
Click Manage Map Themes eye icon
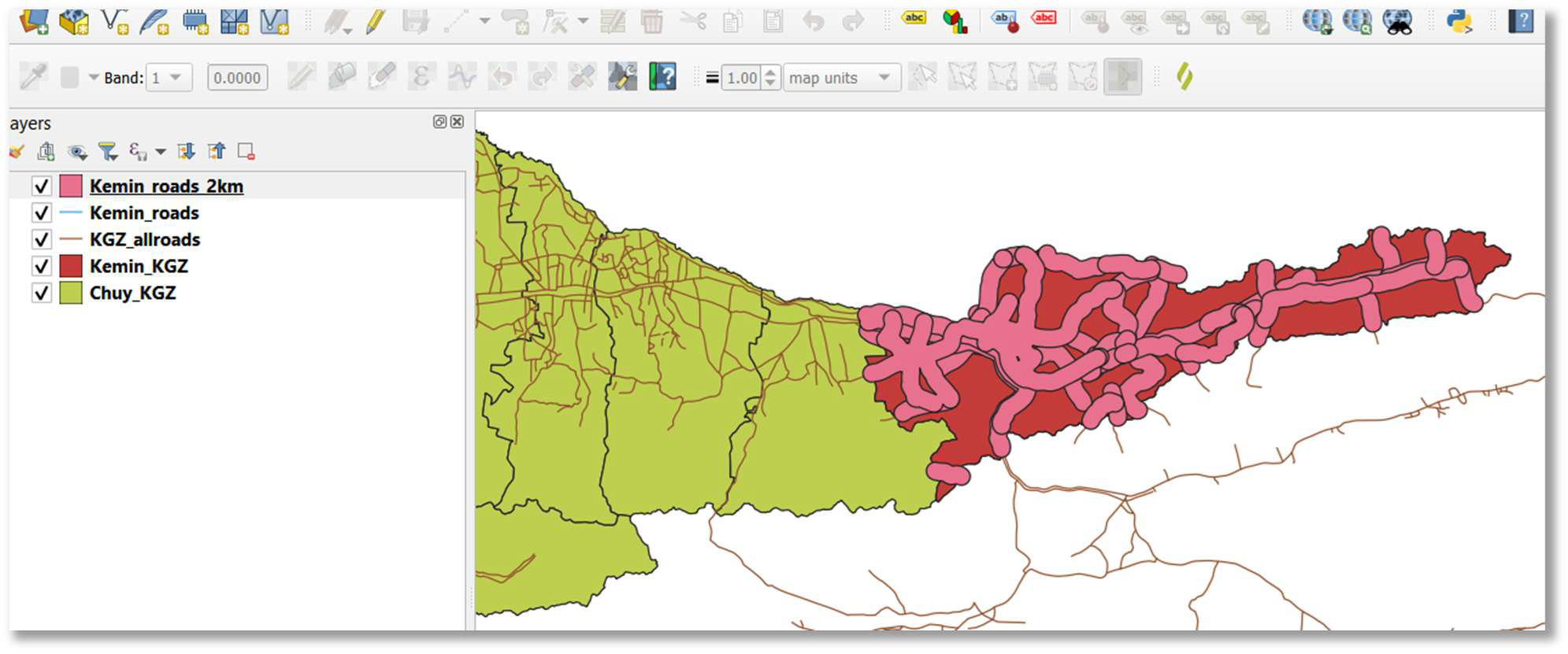coord(77,151)
